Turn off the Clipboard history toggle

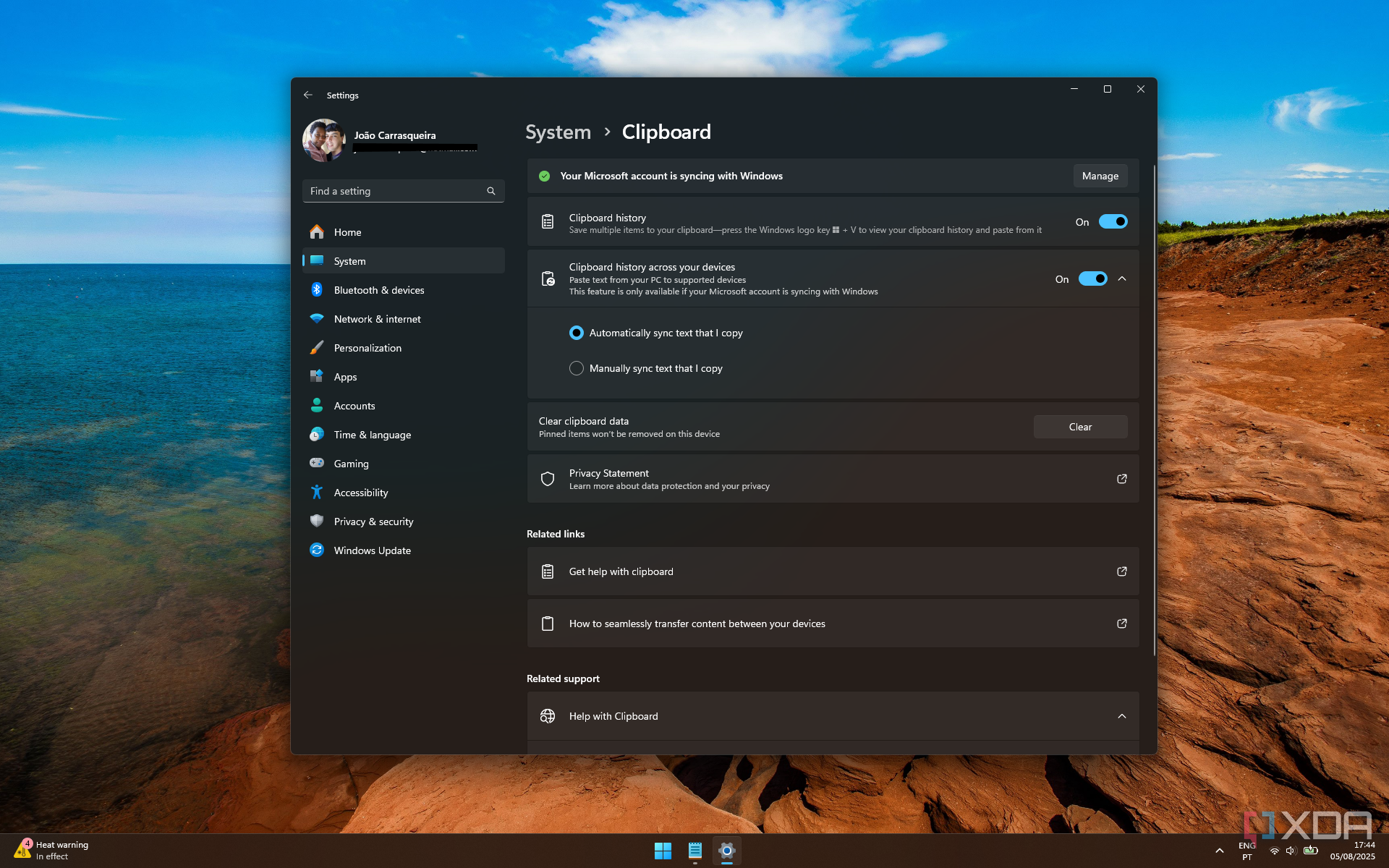[x=1113, y=221]
